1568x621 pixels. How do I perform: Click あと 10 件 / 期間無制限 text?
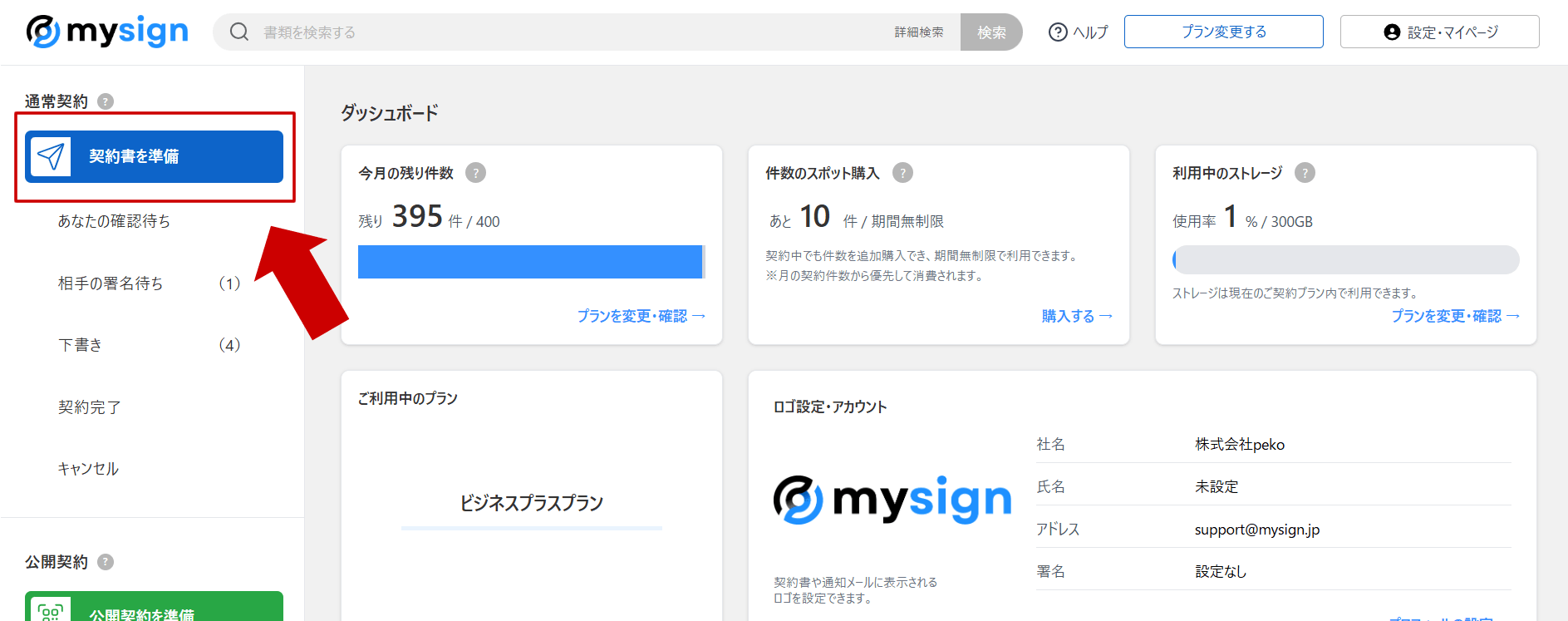(x=856, y=217)
